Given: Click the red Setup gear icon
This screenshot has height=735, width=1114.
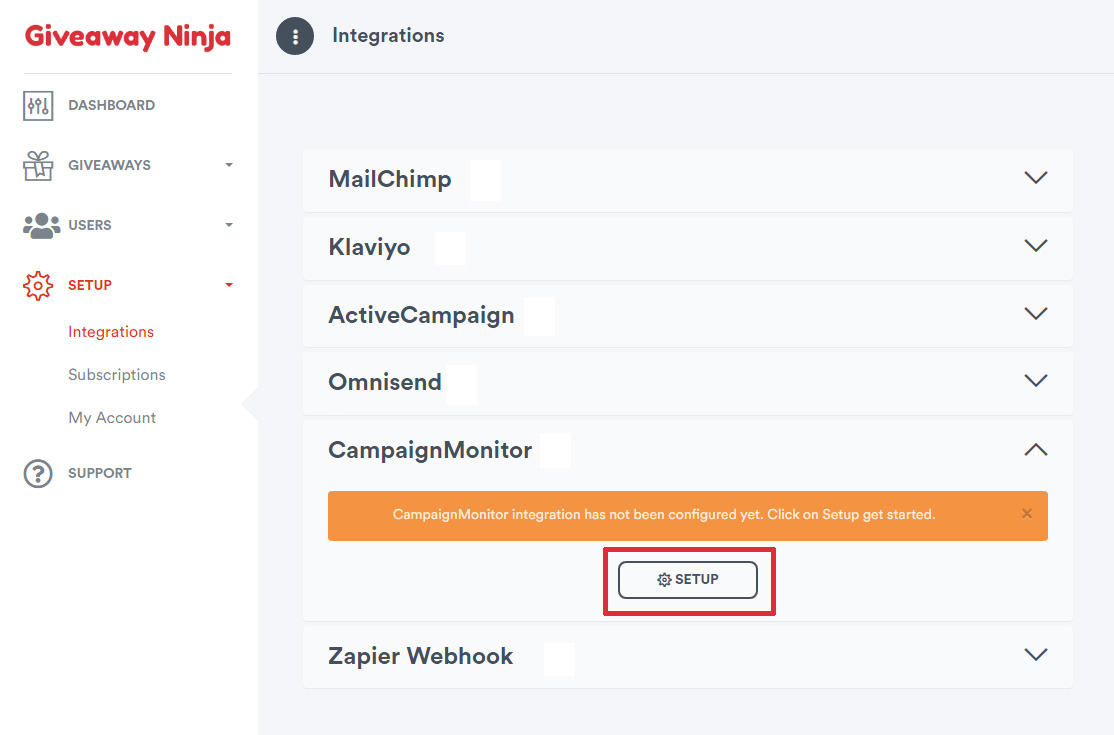Looking at the screenshot, I should tap(38, 285).
